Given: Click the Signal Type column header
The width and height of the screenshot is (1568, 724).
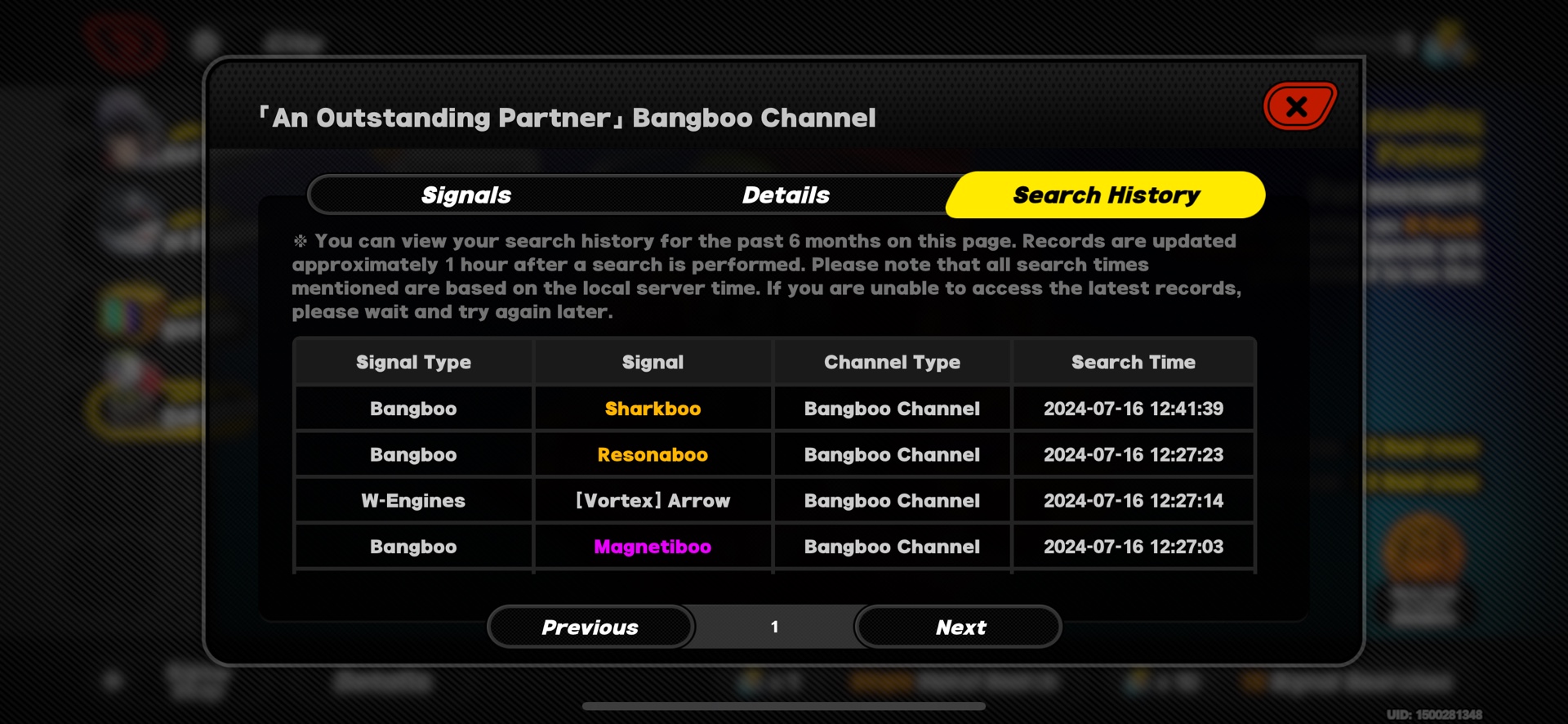Looking at the screenshot, I should pos(413,362).
